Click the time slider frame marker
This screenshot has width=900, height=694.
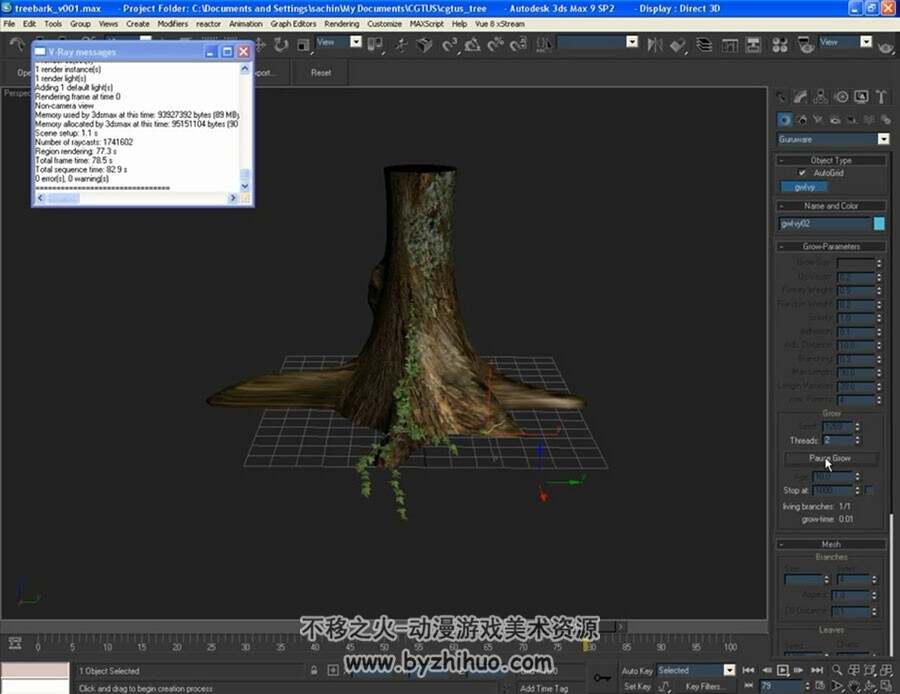585,646
